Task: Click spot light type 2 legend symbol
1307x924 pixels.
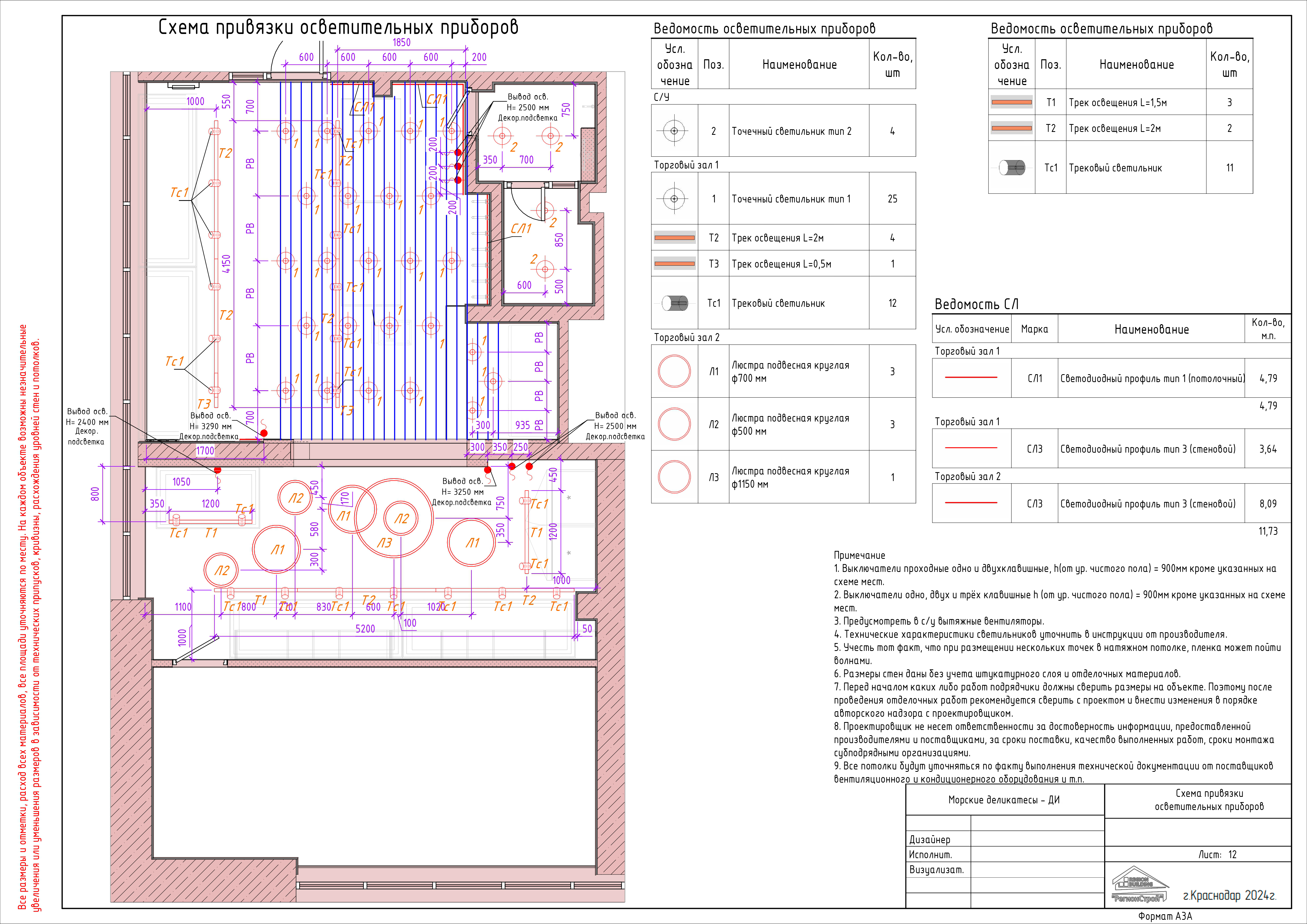Action: (x=674, y=131)
